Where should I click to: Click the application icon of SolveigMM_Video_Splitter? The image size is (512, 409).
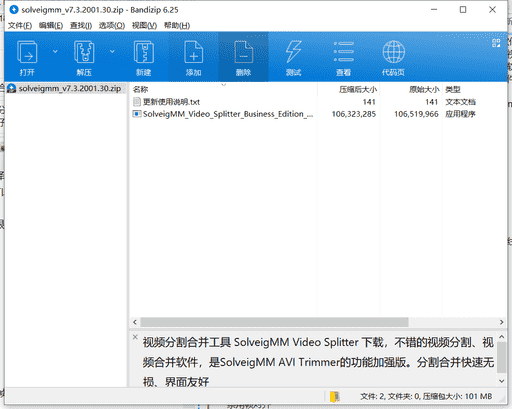[137, 114]
